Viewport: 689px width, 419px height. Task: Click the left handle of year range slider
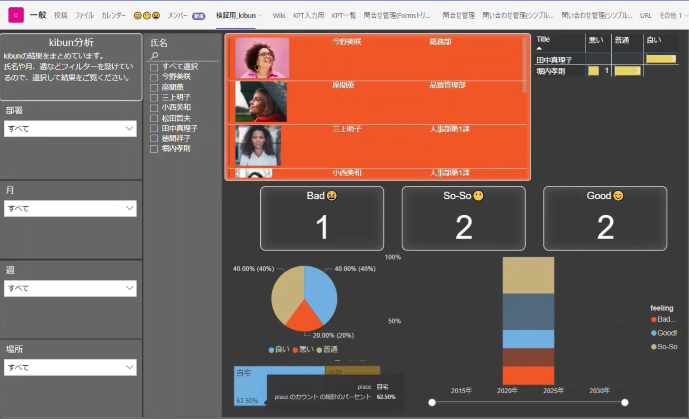click(432, 402)
